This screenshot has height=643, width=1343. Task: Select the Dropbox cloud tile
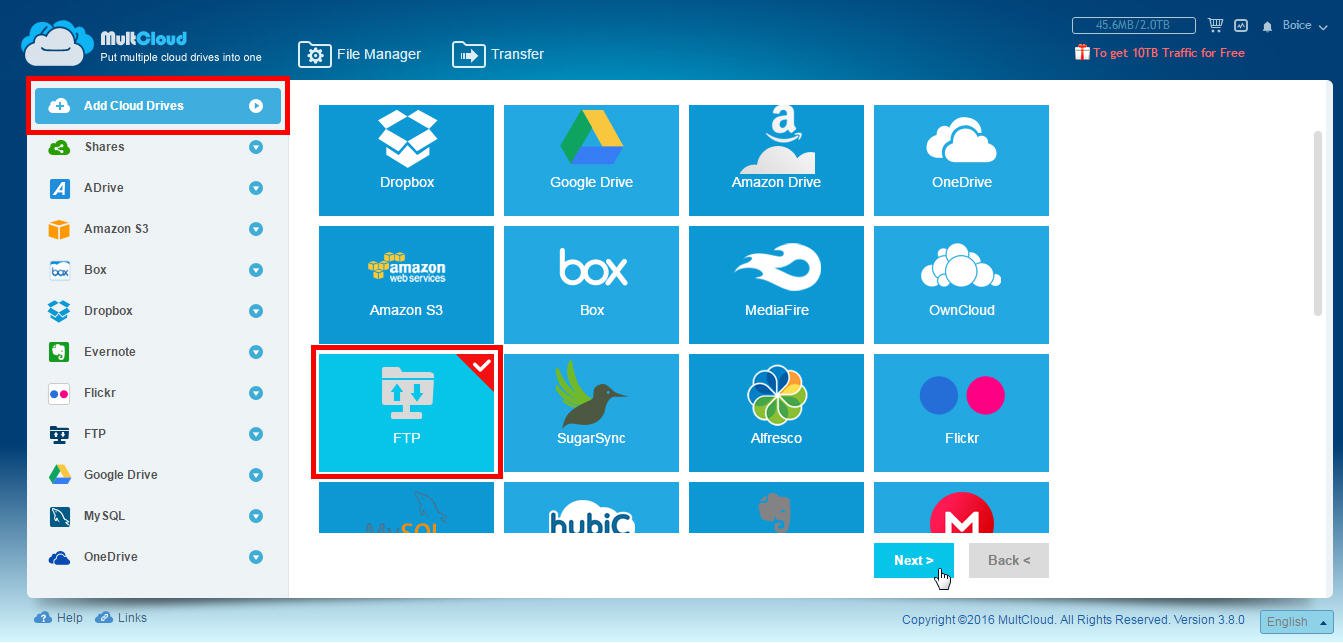pos(406,160)
